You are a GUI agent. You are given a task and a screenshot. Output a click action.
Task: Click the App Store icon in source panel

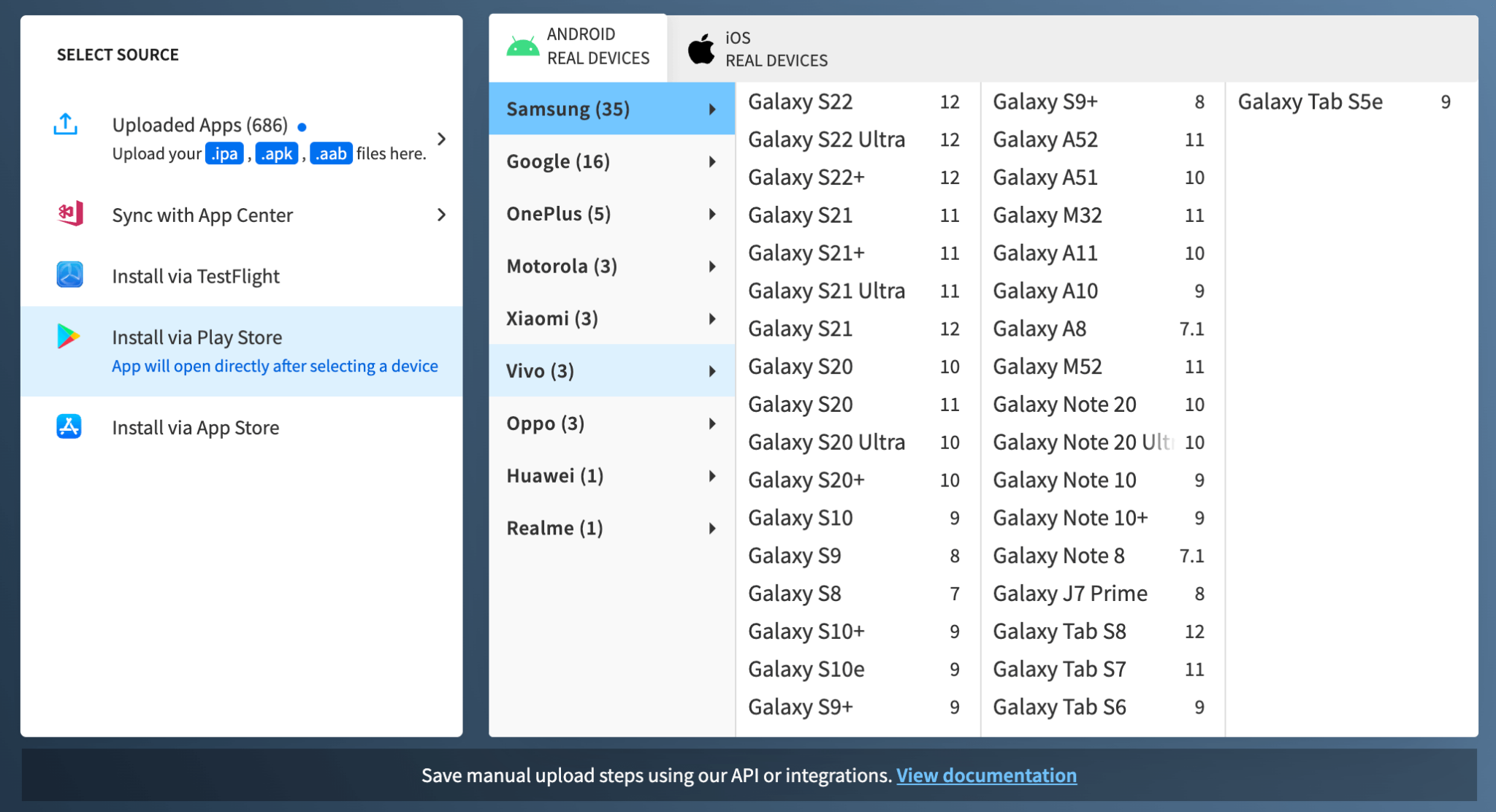tap(67, 427)
